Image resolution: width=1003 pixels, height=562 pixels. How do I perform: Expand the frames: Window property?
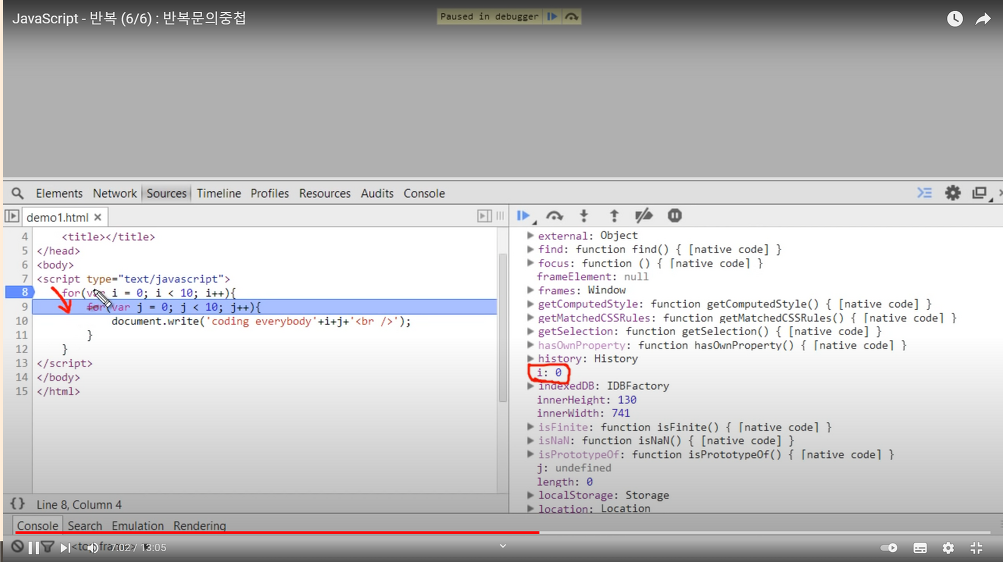pyautogui.click(x=530, y=290)
